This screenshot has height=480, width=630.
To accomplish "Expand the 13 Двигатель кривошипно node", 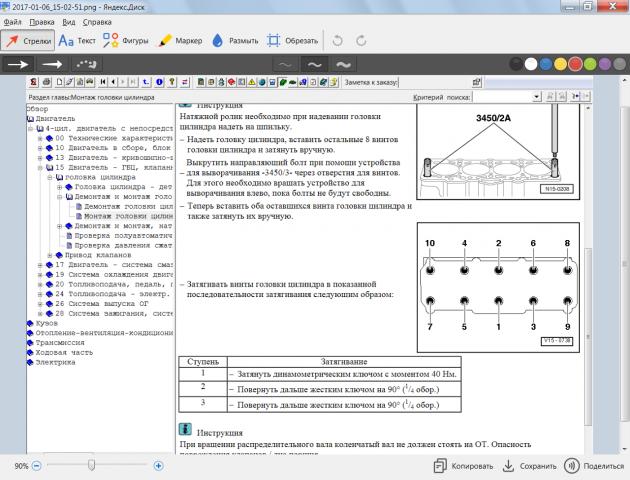I will coord(40,158).
